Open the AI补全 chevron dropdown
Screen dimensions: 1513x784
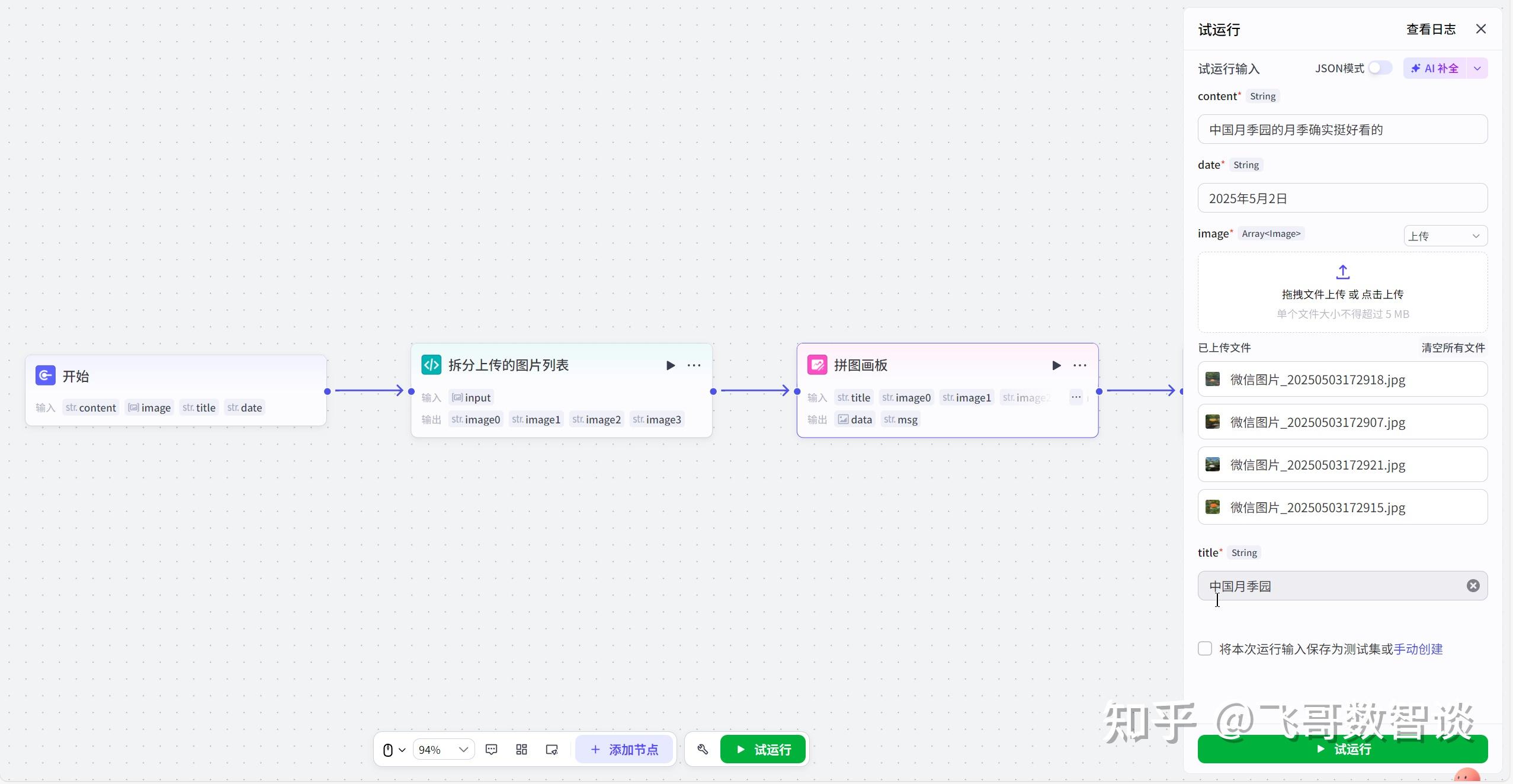point(1478,68)
